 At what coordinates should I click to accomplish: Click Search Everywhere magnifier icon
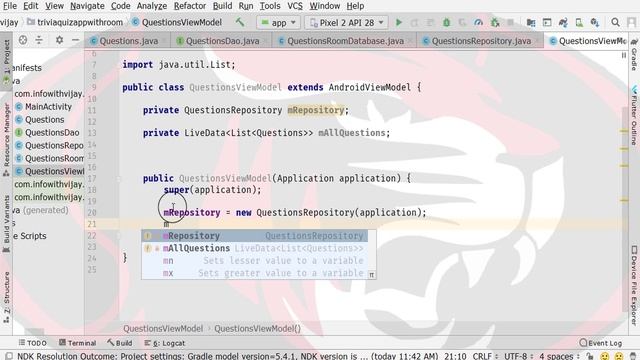pos(616,22)
